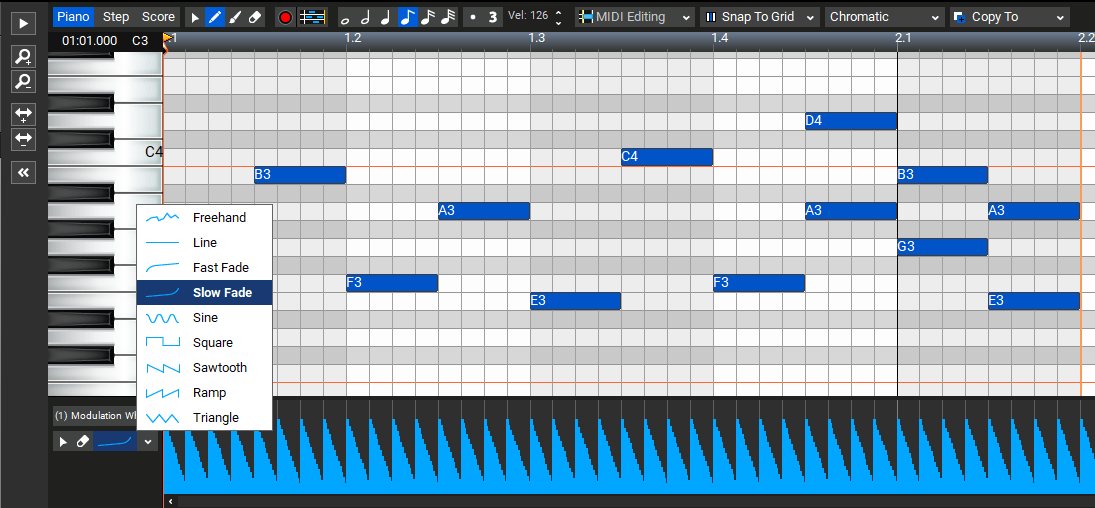Click the horizontal scrollbar left arrow
Screen dimensions: 1095x508
[x=171, y=501]
